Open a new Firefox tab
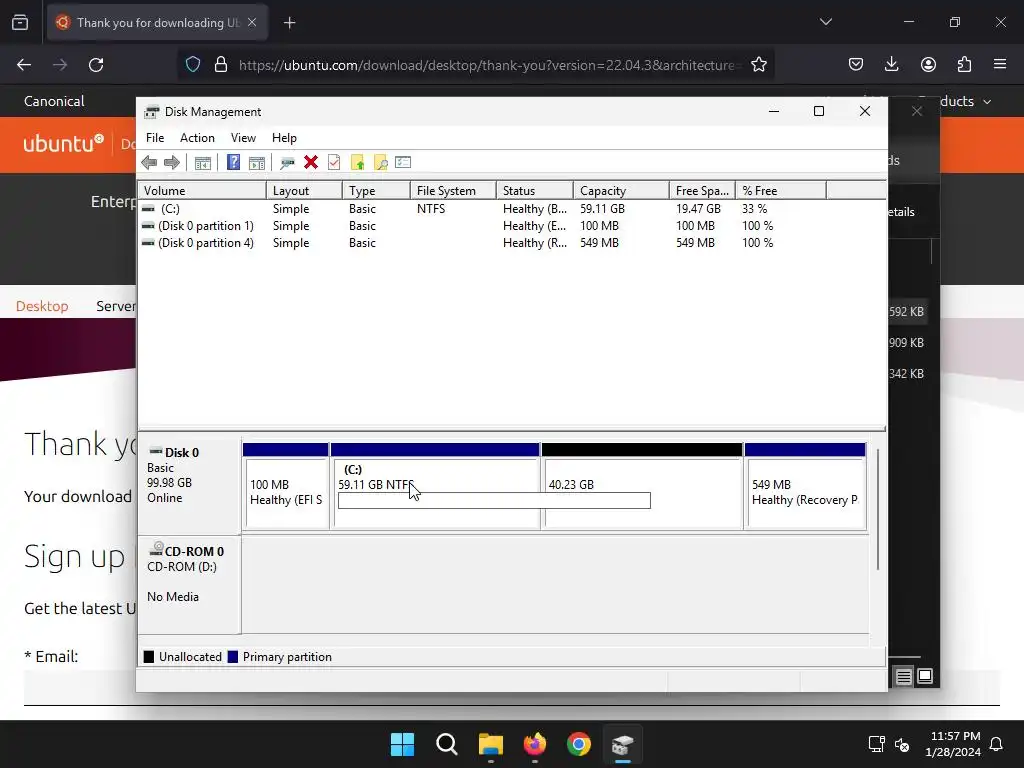The height and width of the screenshot is (768, 1024). (289, 23)
